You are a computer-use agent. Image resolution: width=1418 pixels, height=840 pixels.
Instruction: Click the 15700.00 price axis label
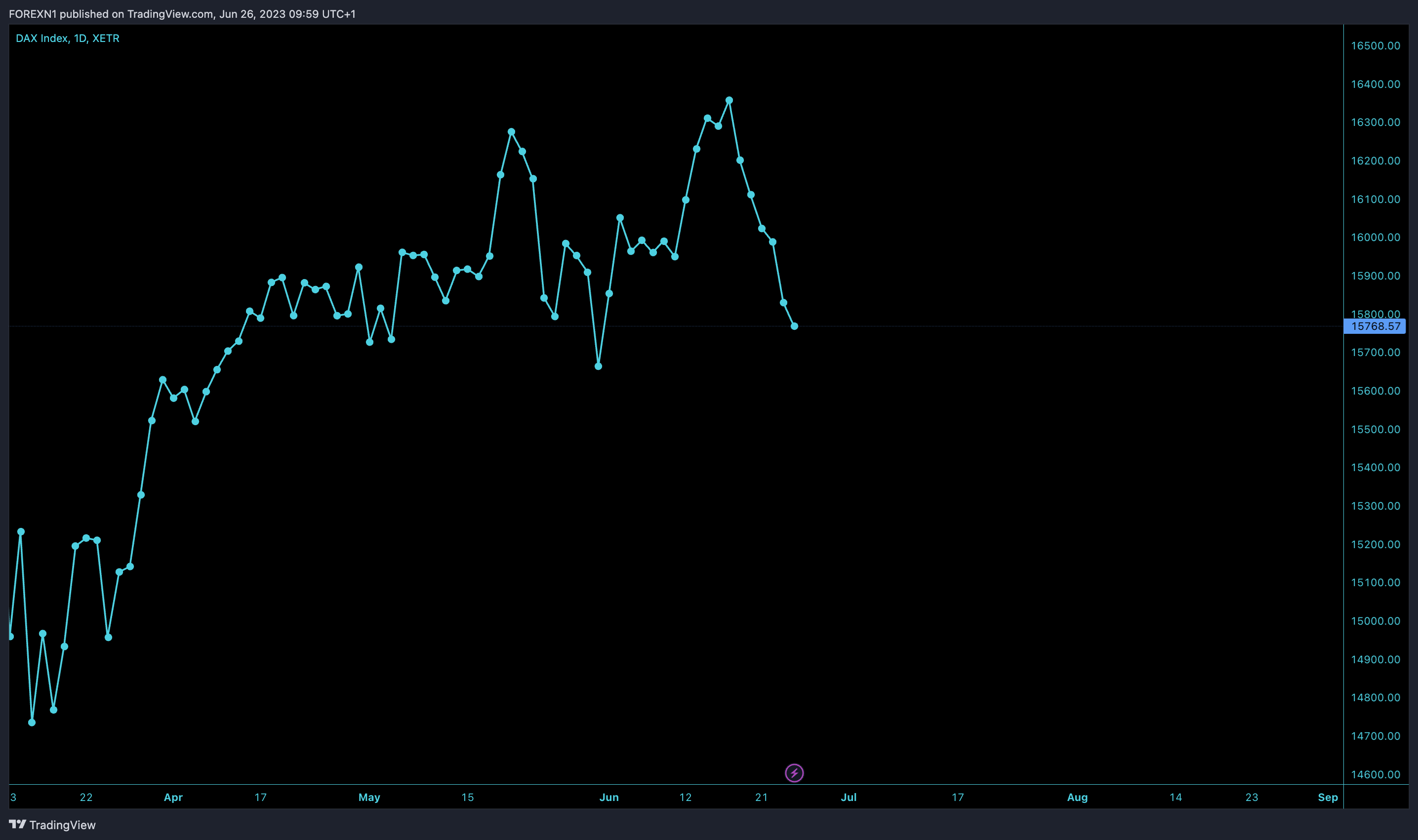[x=1376, y=352]
